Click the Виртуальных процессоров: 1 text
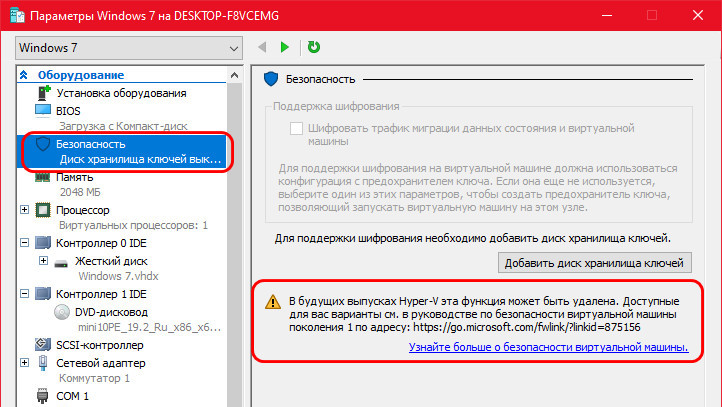This screenshot has width=722, height=407. pyautogui.click(x=134, y=225)
